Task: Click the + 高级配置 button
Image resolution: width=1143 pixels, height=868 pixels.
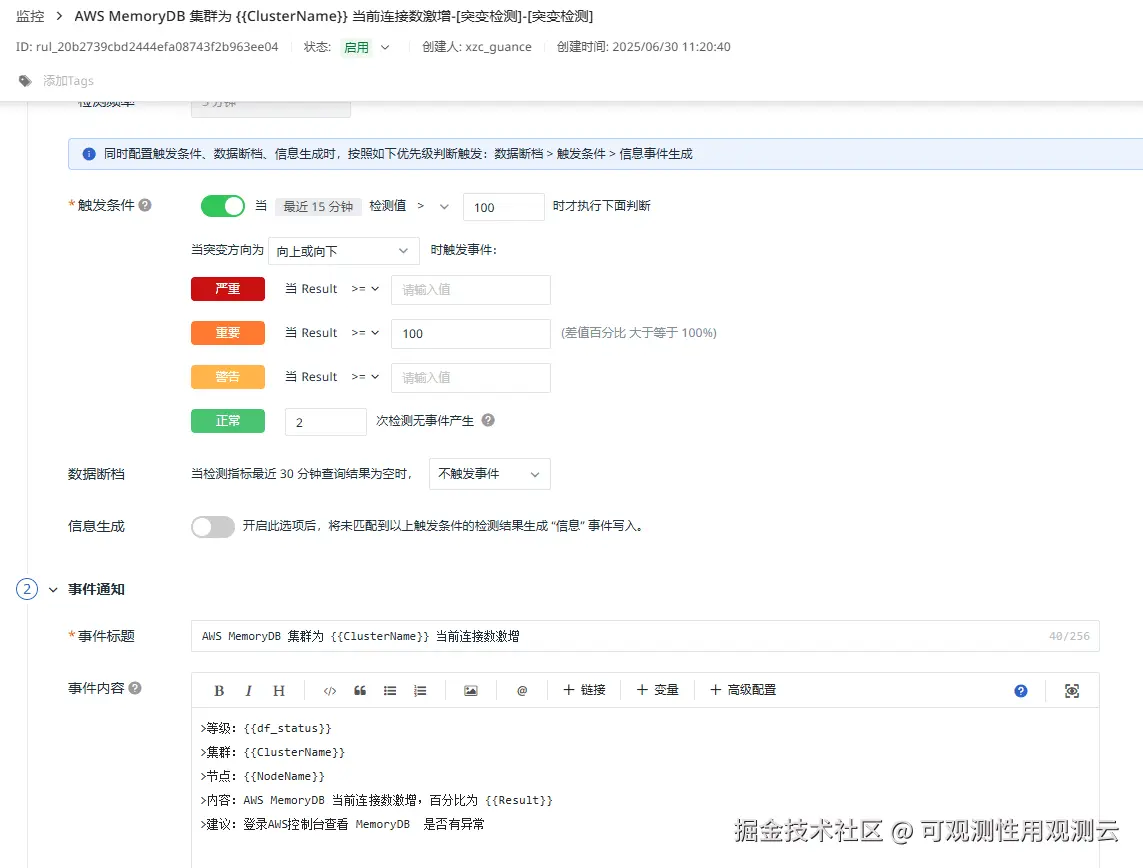Action: coord(743,690)
